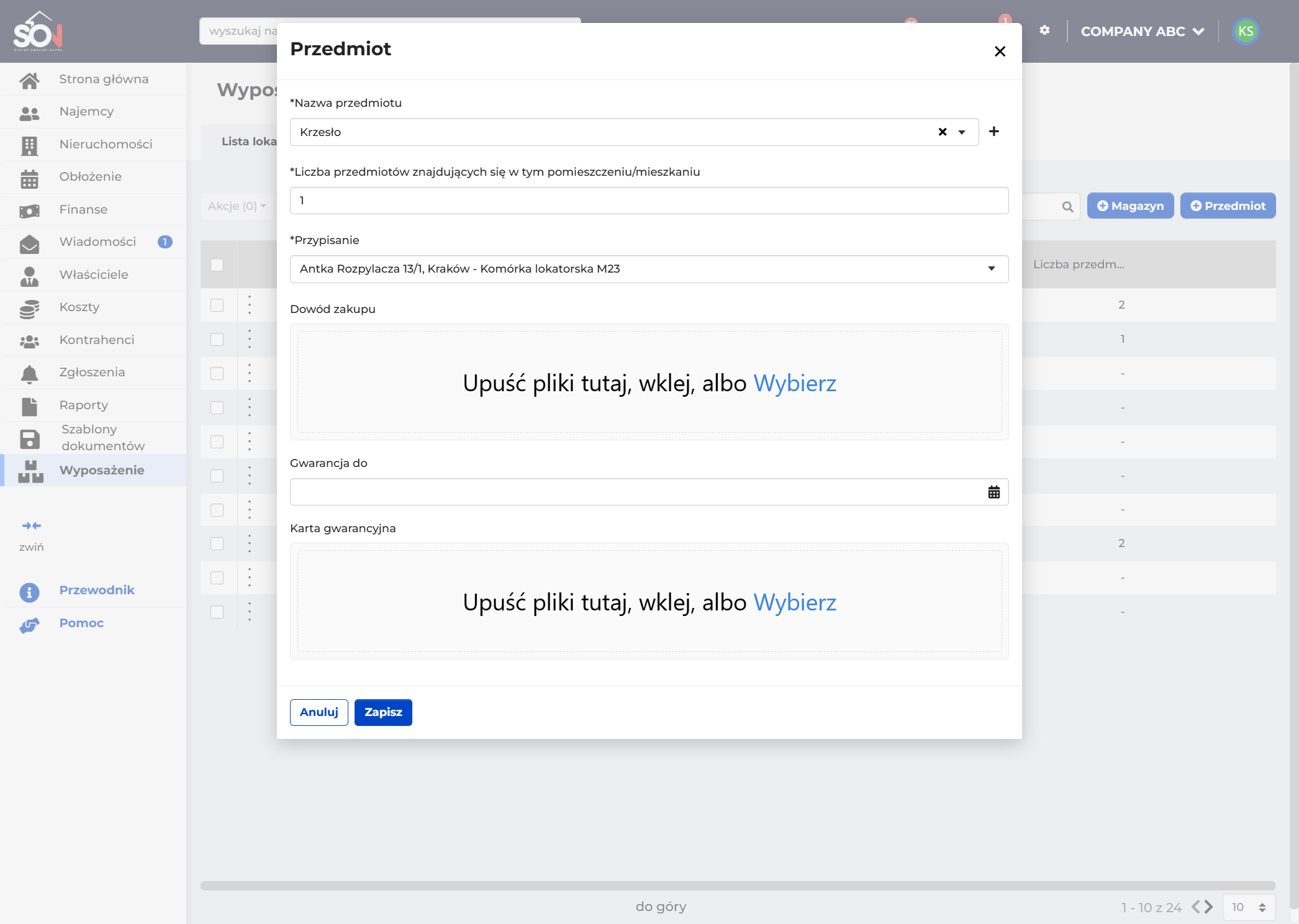This screenshot has height=924, width=1299.
Task: Click the Anuluj button
Action: tap(319, 712)
